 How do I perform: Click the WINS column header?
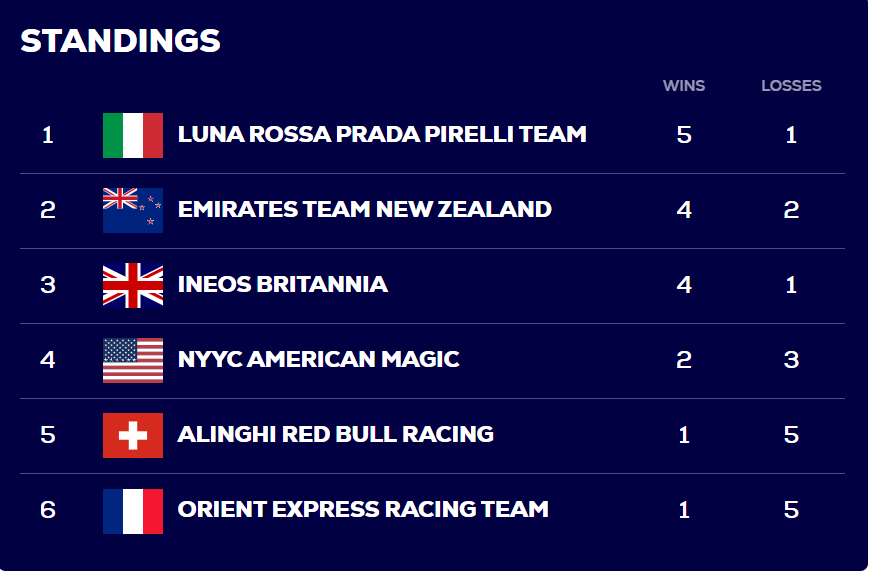[x=684, y=85]
